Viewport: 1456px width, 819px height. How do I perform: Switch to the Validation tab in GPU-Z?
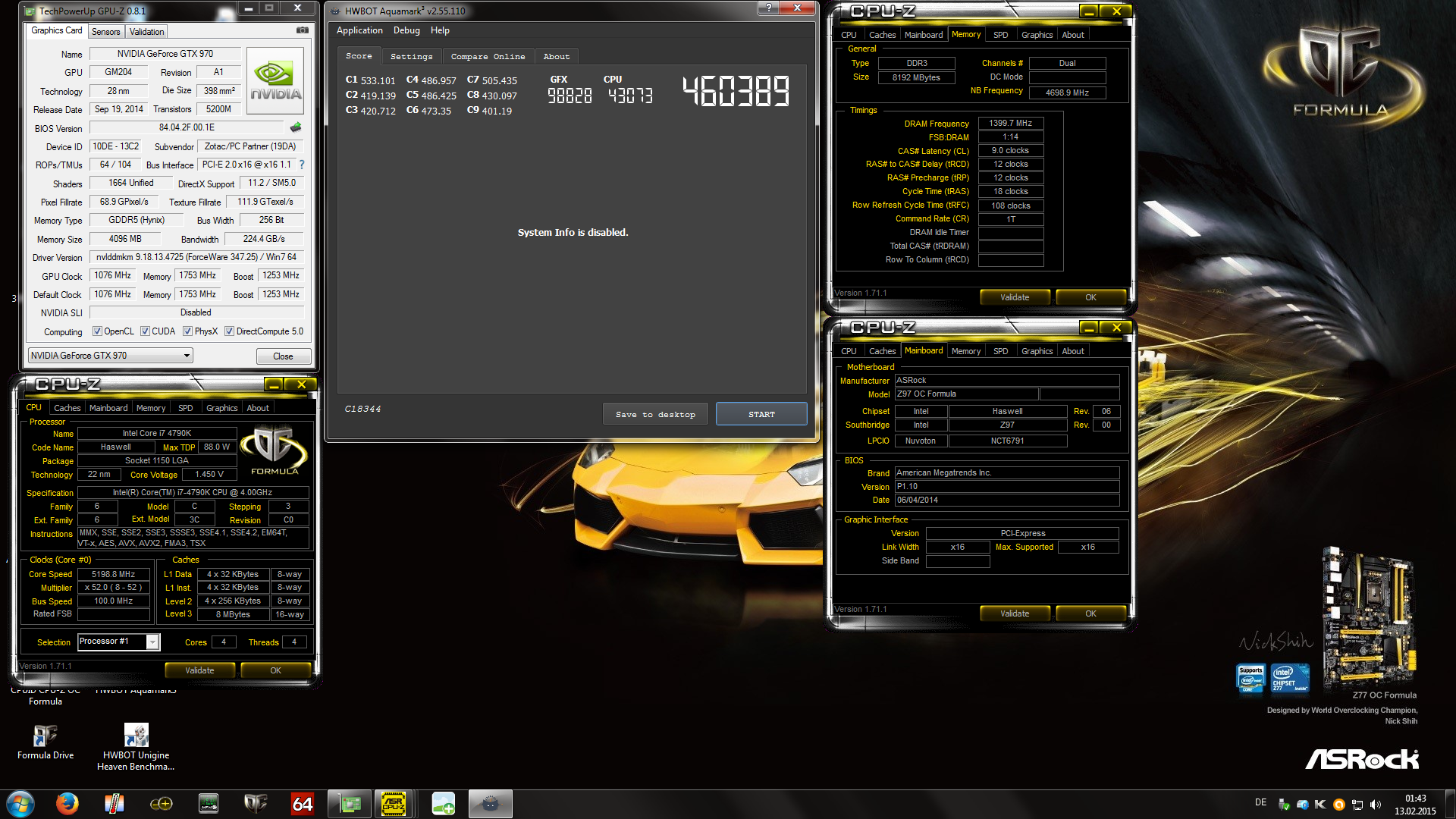(x=146, y=32)
